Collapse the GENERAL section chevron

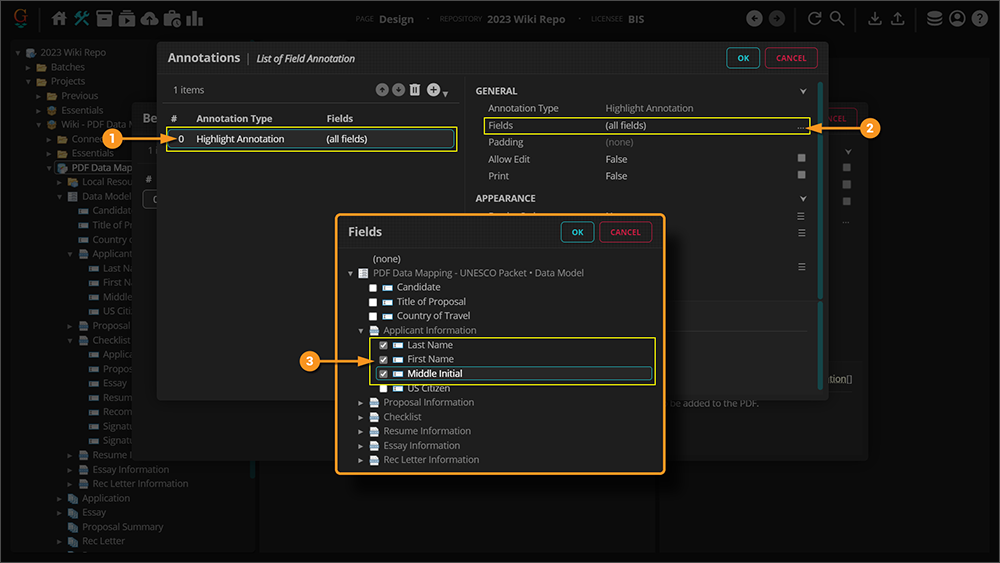click(x=802, y=91)
